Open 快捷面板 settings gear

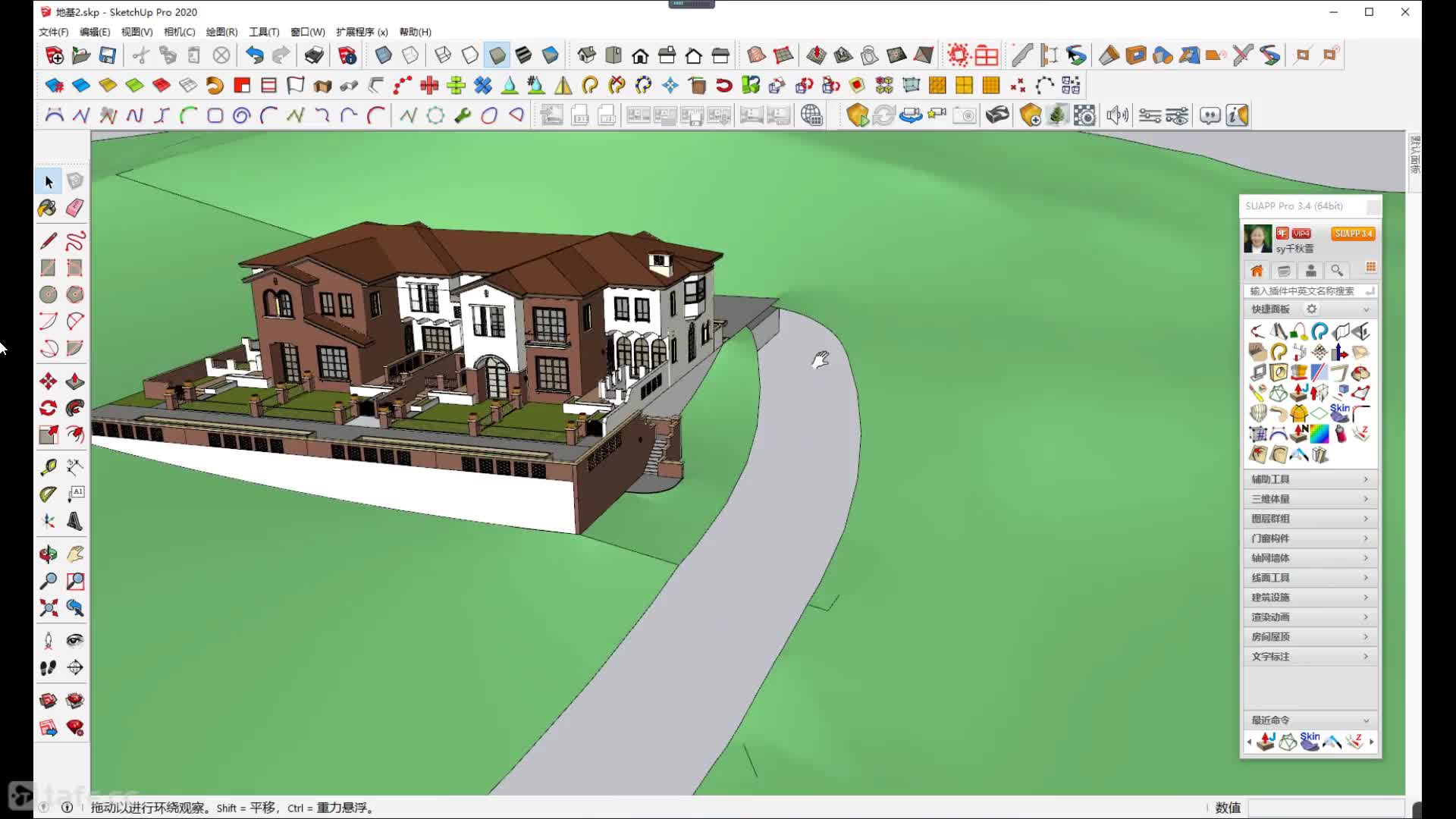1311,309
